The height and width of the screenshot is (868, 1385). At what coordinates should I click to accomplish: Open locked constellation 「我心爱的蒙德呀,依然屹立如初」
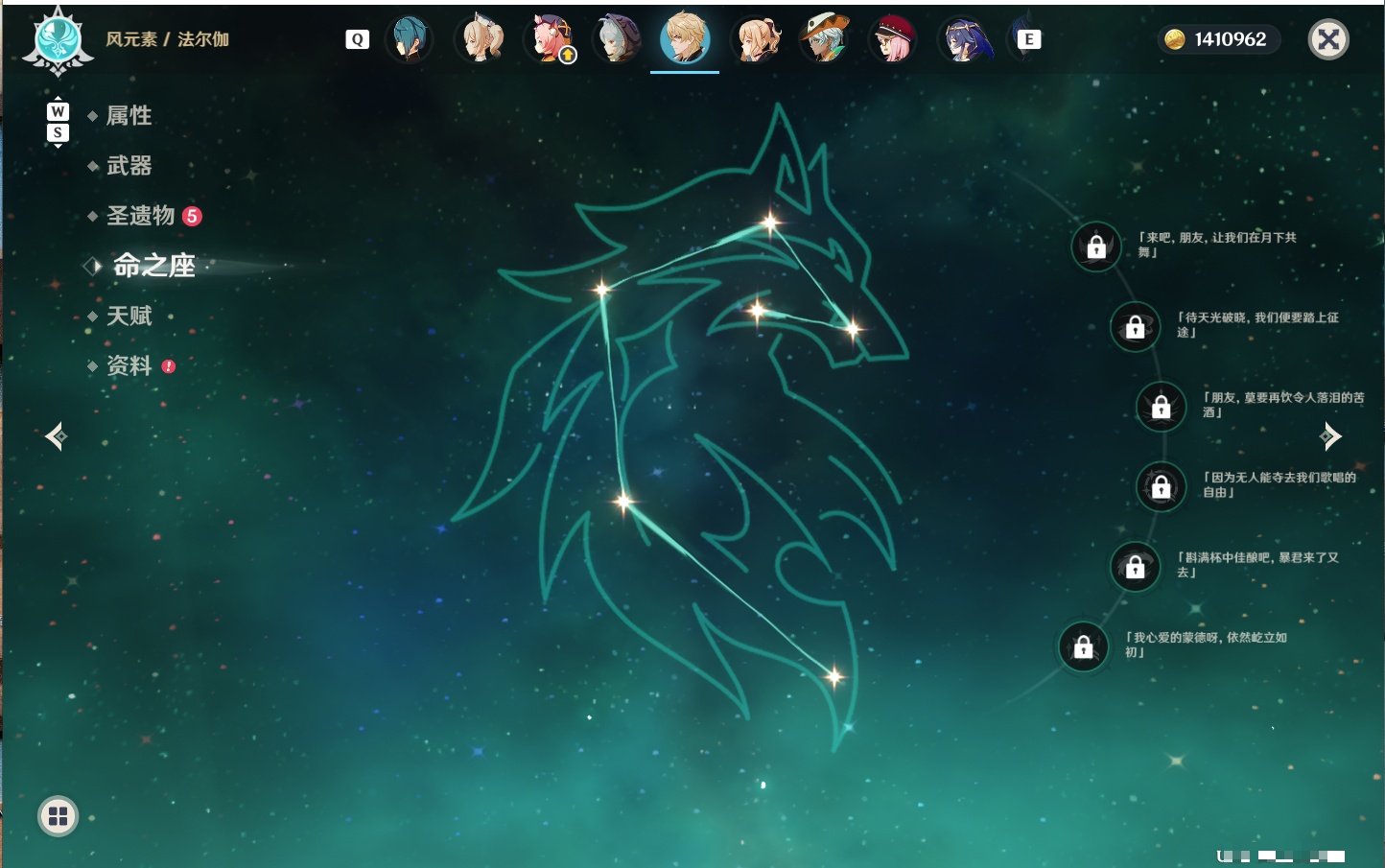pyautogui.click(x=1083, y=646)
